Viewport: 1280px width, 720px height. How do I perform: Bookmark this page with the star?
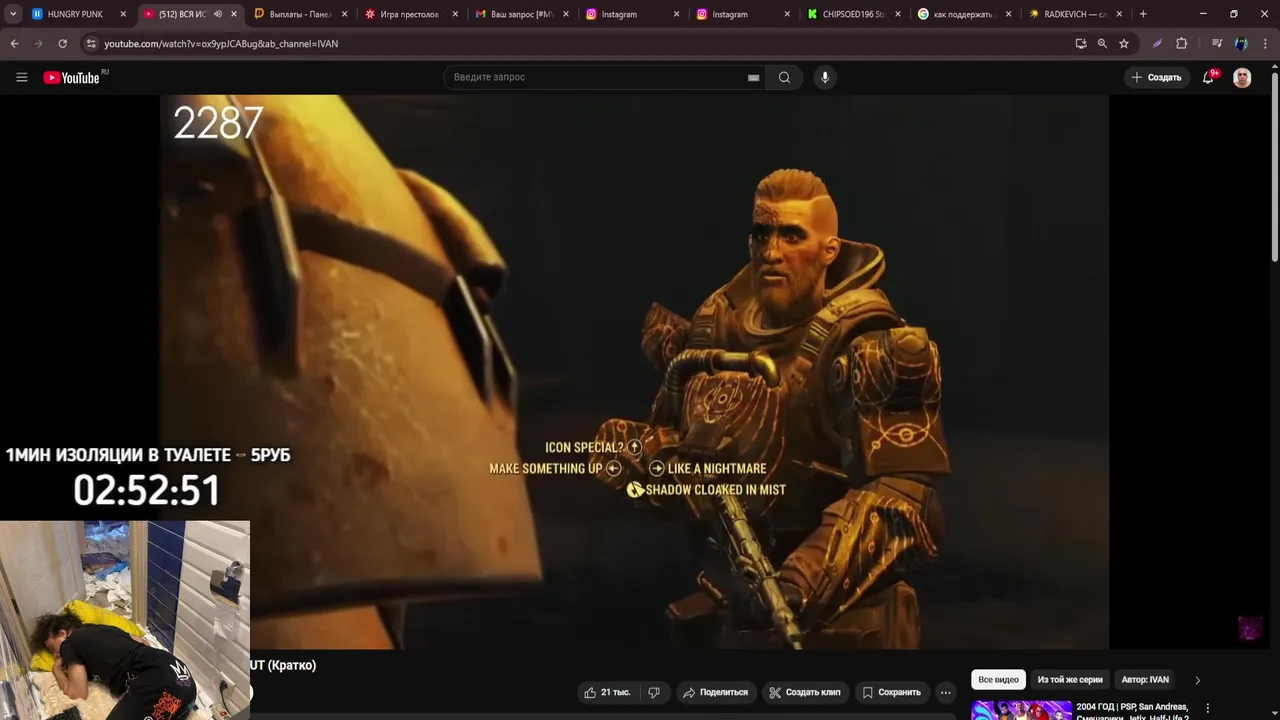click(1124, 44)
